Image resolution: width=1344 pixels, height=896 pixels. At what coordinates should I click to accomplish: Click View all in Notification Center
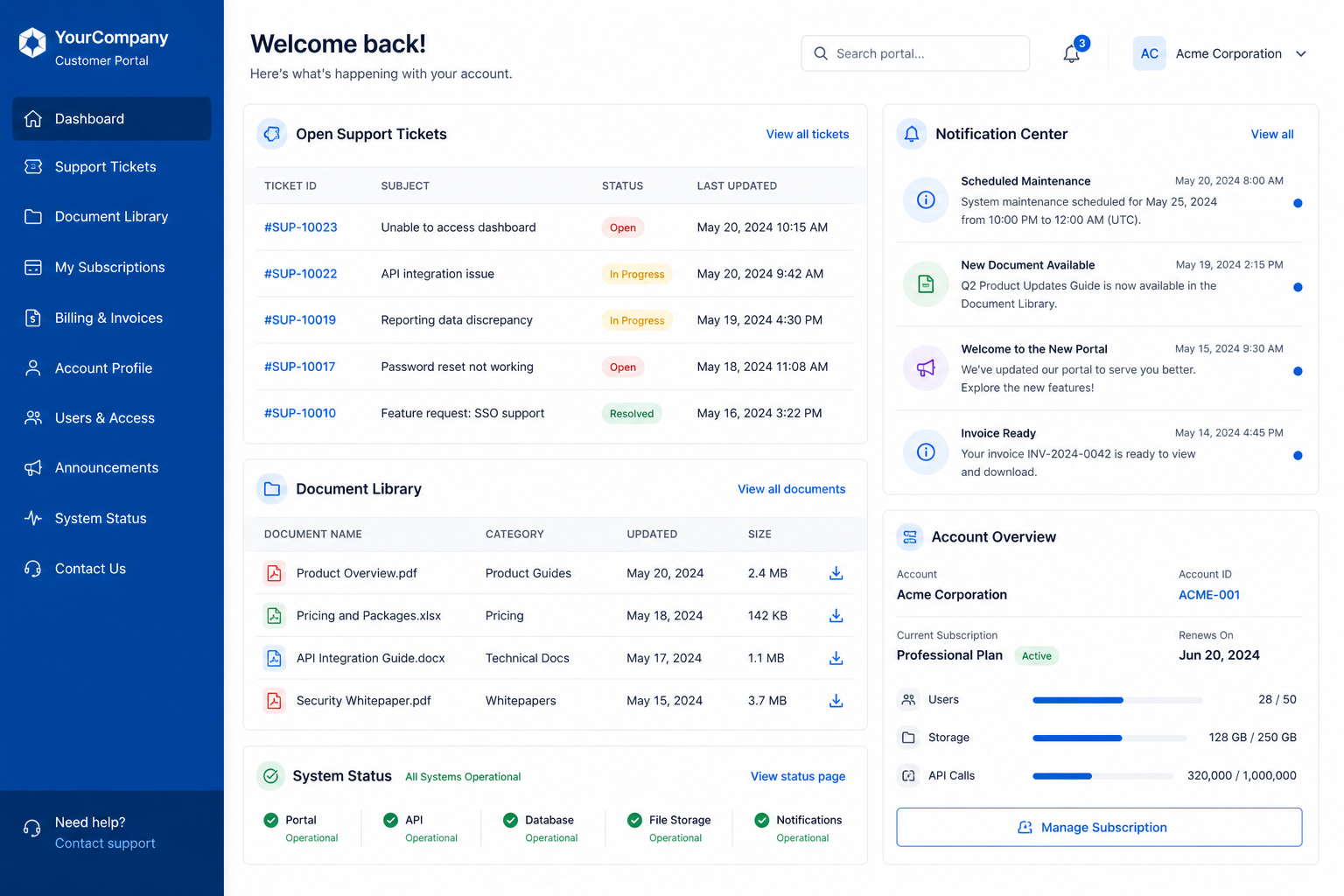[x=1272, y=134]
